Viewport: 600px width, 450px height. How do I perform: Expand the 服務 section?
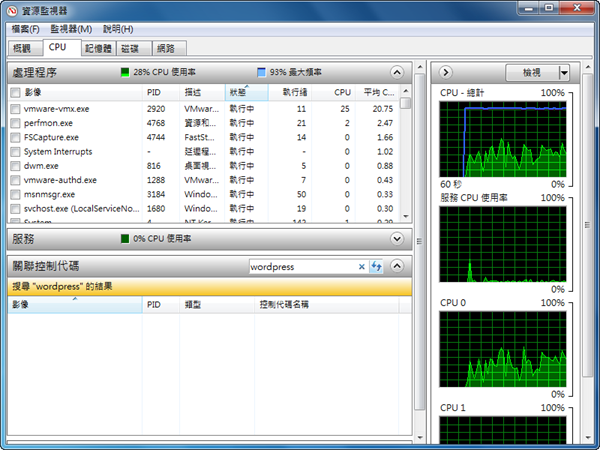tap(397, 239)
